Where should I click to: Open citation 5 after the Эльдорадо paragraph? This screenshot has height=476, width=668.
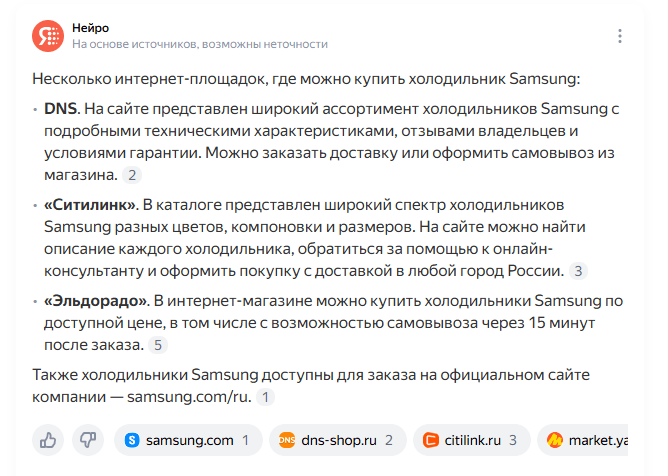tap(158, 346)
